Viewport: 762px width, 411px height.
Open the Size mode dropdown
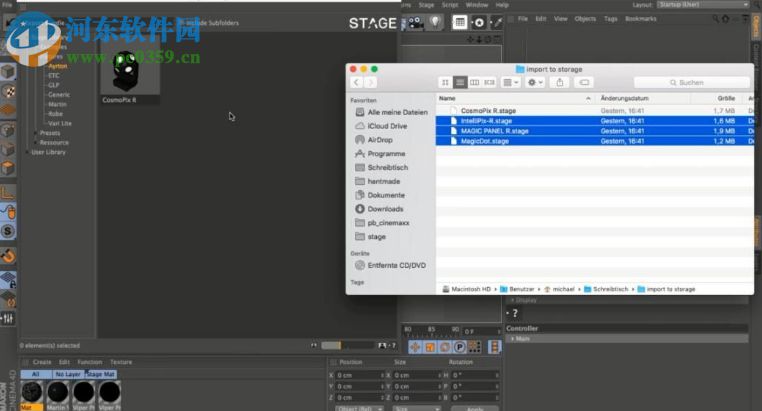click(416, 408)
